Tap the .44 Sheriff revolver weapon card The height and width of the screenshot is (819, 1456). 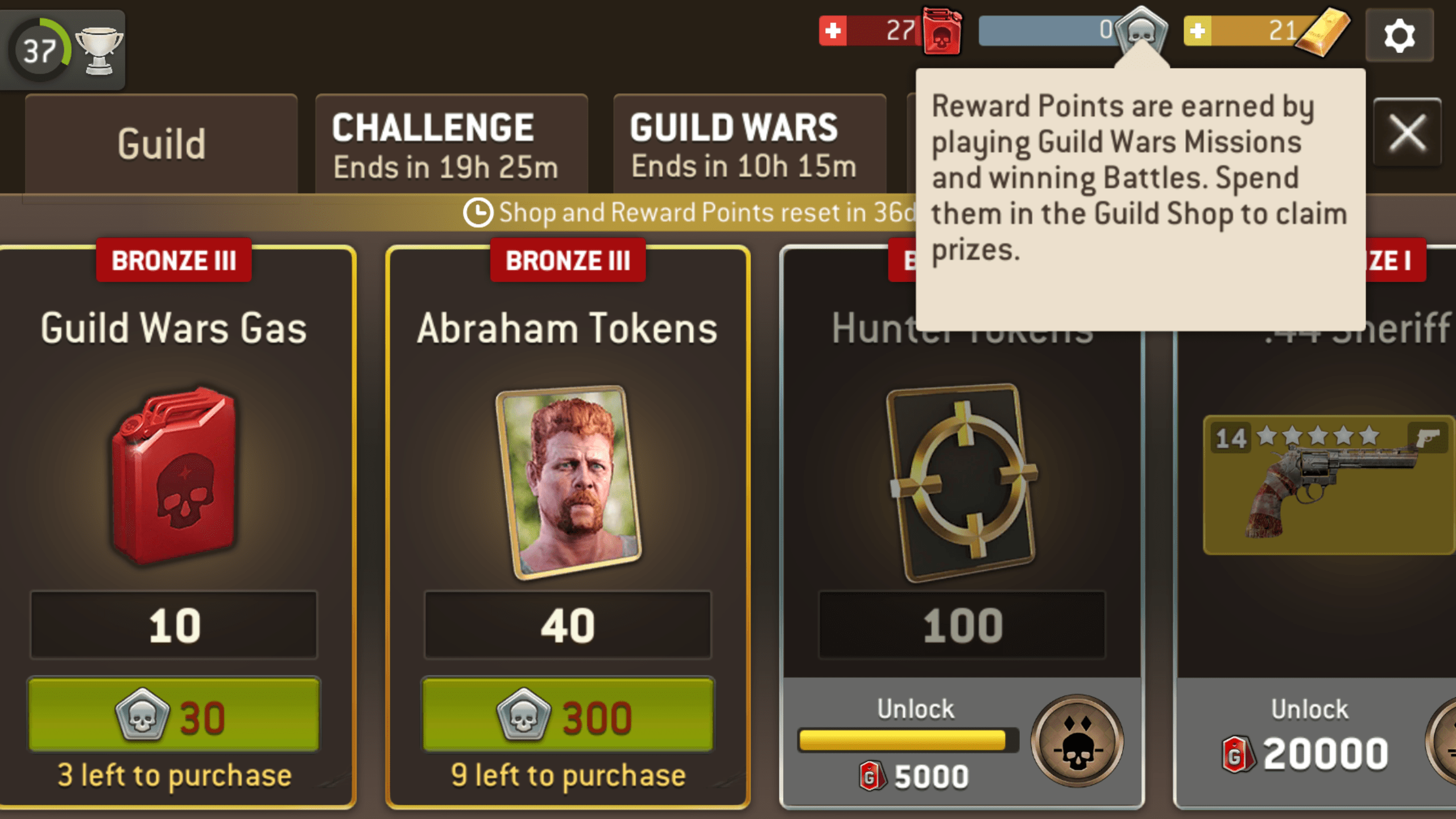(x=1329, y=485)
